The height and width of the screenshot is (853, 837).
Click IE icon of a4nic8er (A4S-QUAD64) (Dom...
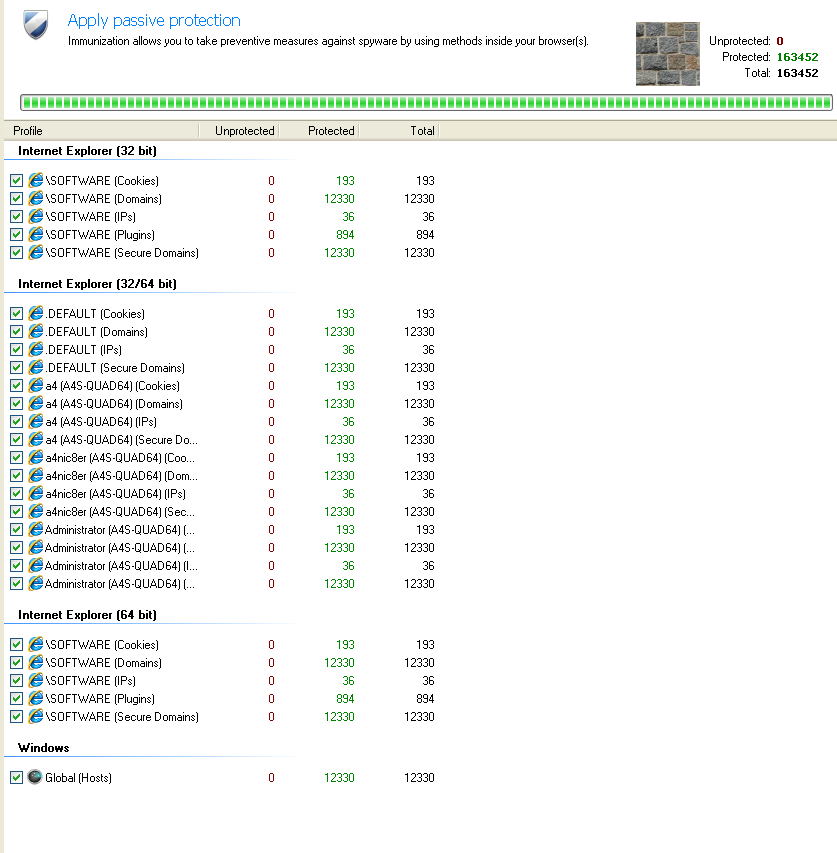coord(36,475)
